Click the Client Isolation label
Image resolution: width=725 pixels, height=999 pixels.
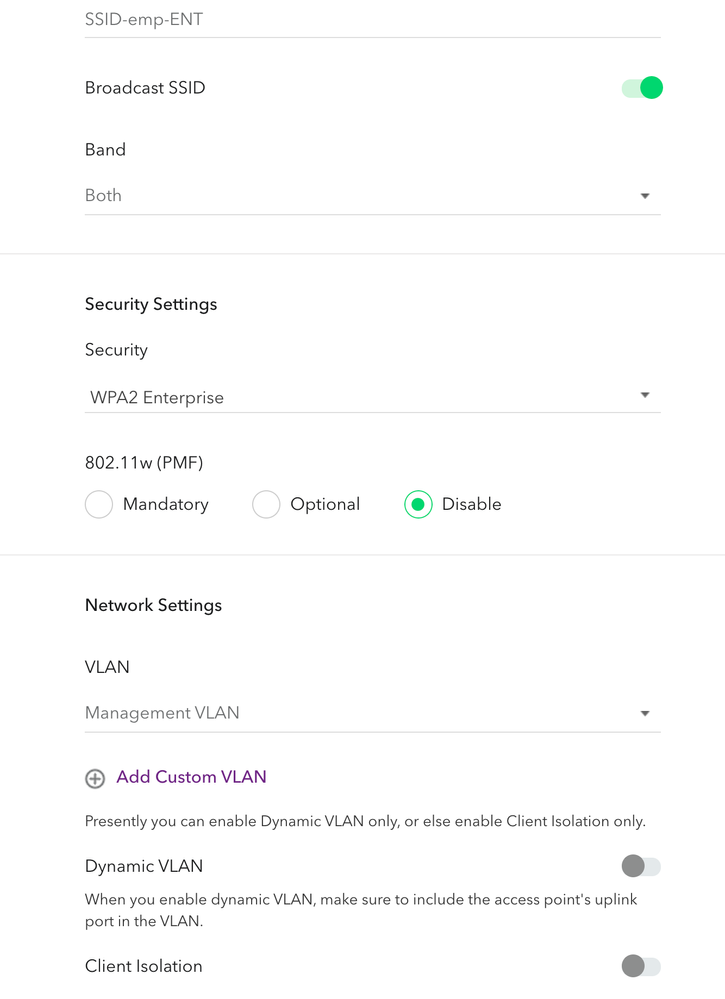(x=143, y=966)
